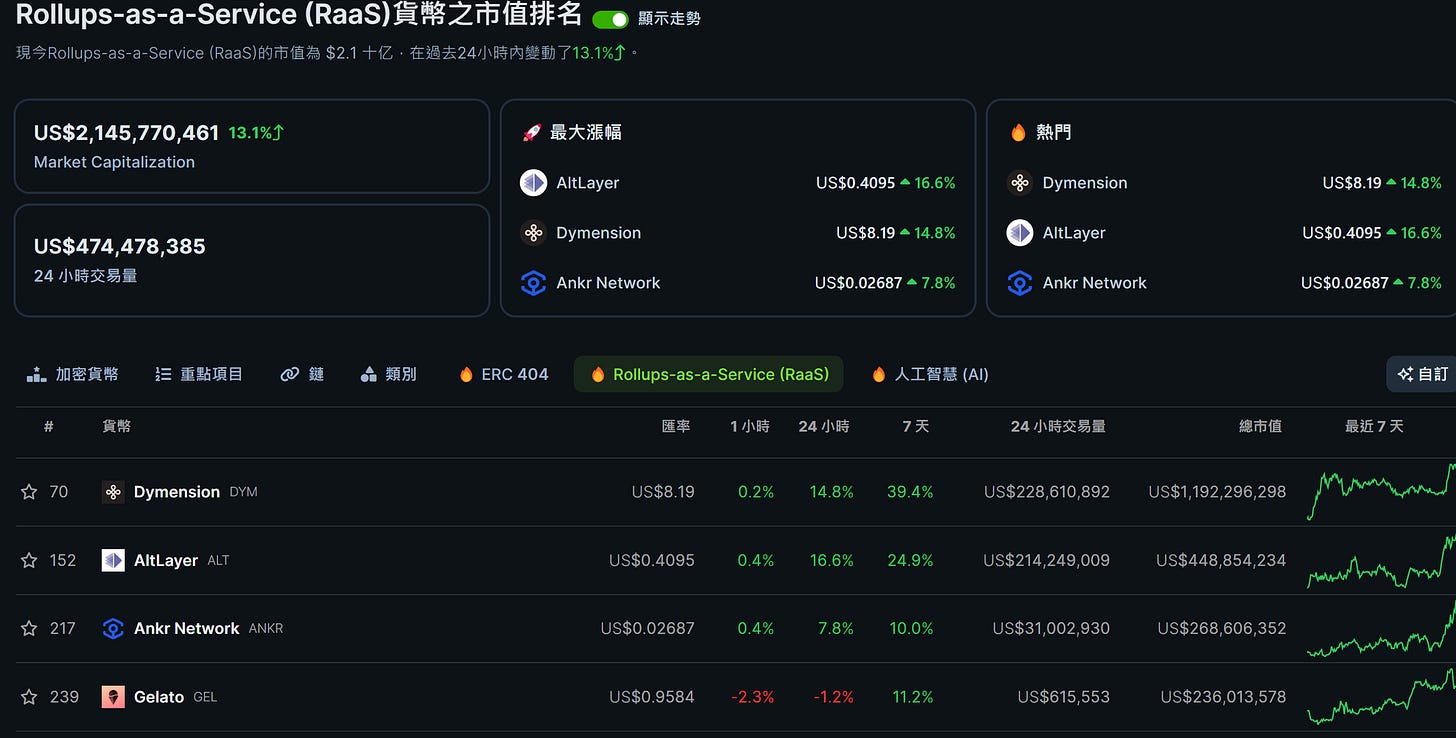Sort by 7 天 column header
Viewport: 1456px width, 738px height.
tap(915, 426)
